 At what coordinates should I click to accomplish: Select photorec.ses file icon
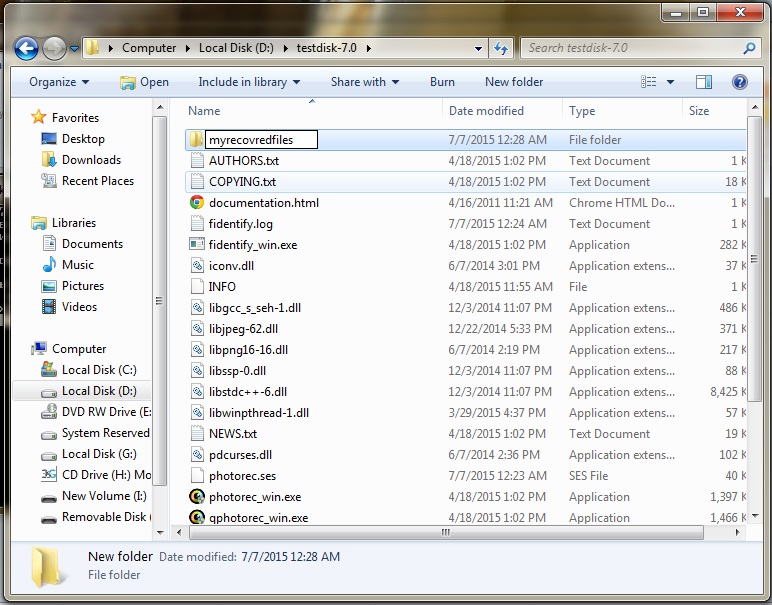(197, 476)
